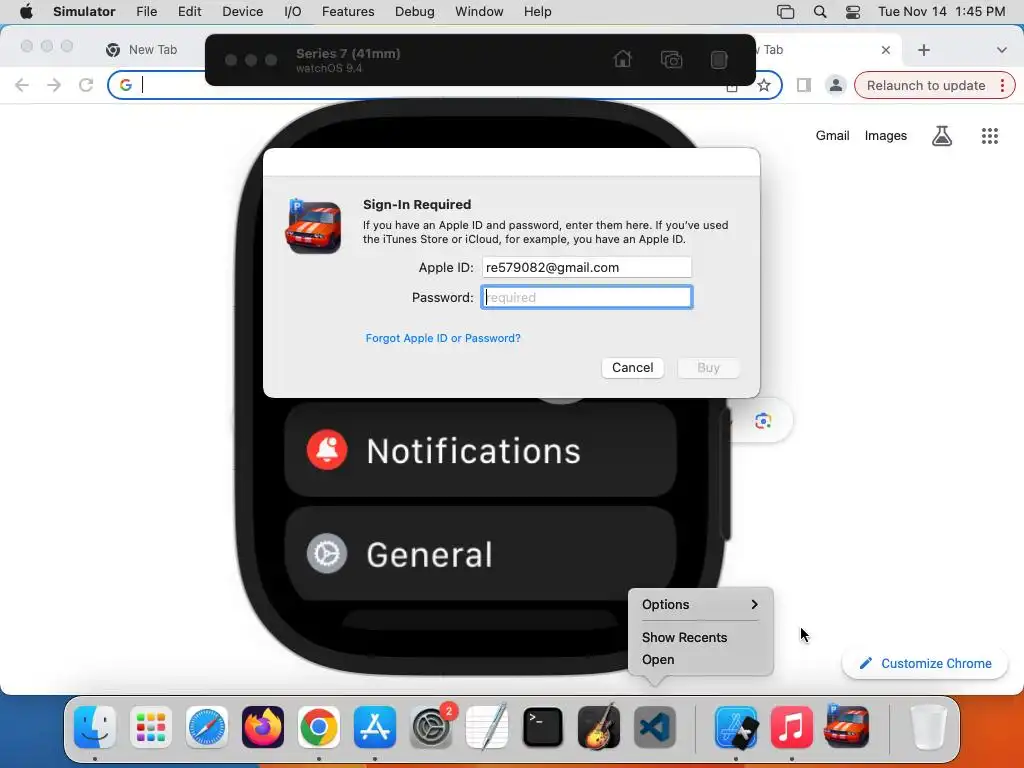1024x768 pixels.
Task: Open the Debug menu
Action: coord(415,12)
